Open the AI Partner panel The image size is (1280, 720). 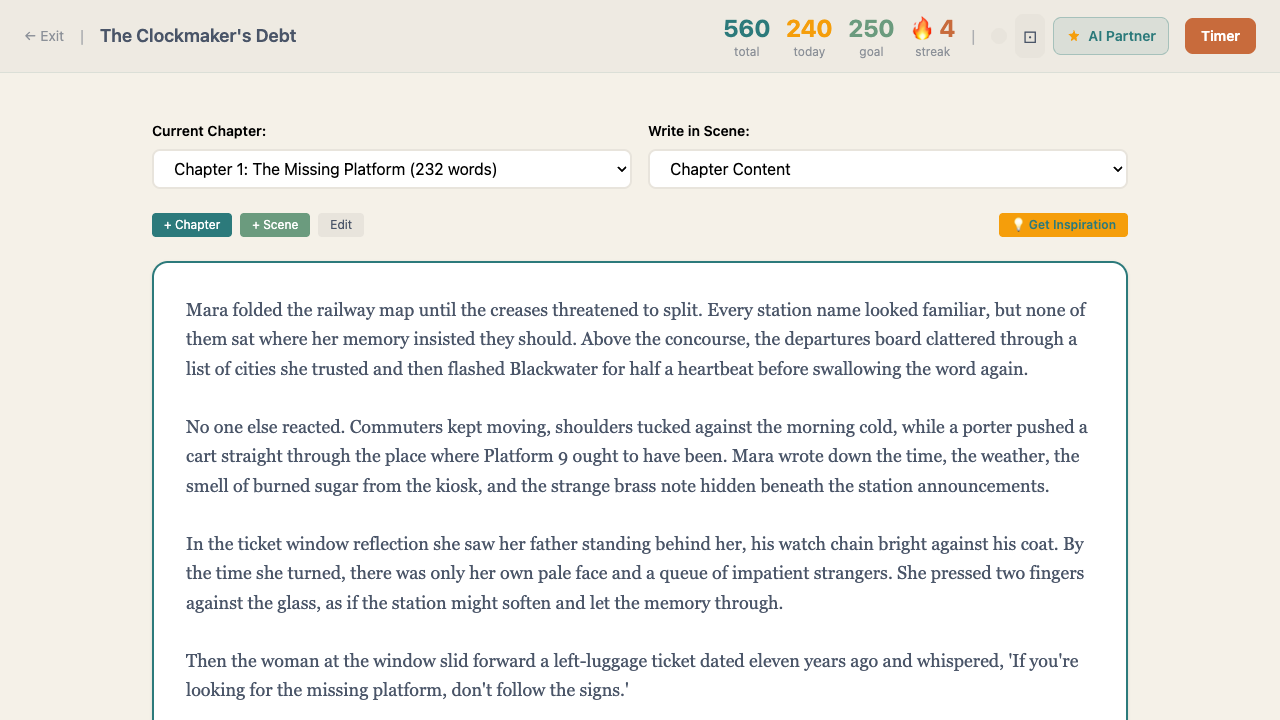click(1111, 35)
